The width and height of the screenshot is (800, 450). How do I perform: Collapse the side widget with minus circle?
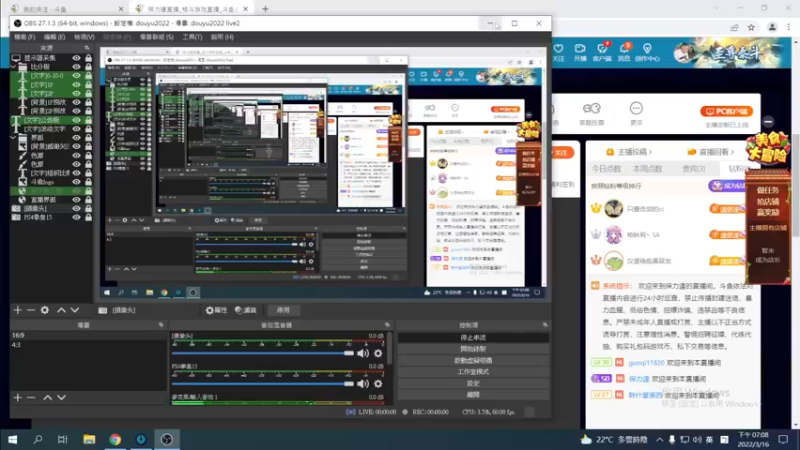click(768, 121)
